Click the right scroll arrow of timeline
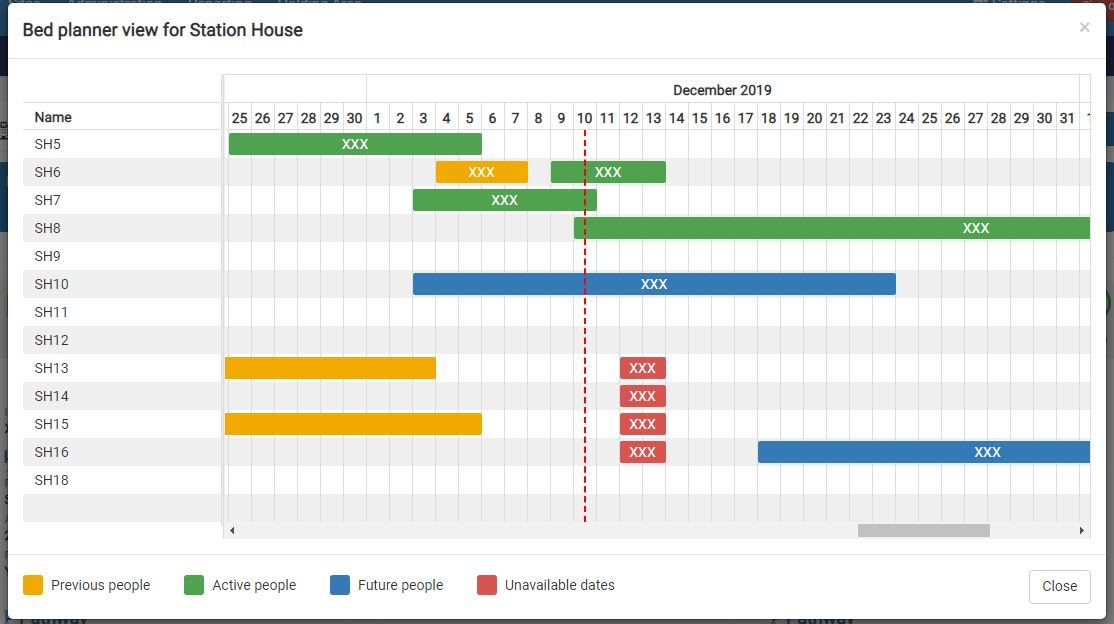 [x=1082, y=530]
